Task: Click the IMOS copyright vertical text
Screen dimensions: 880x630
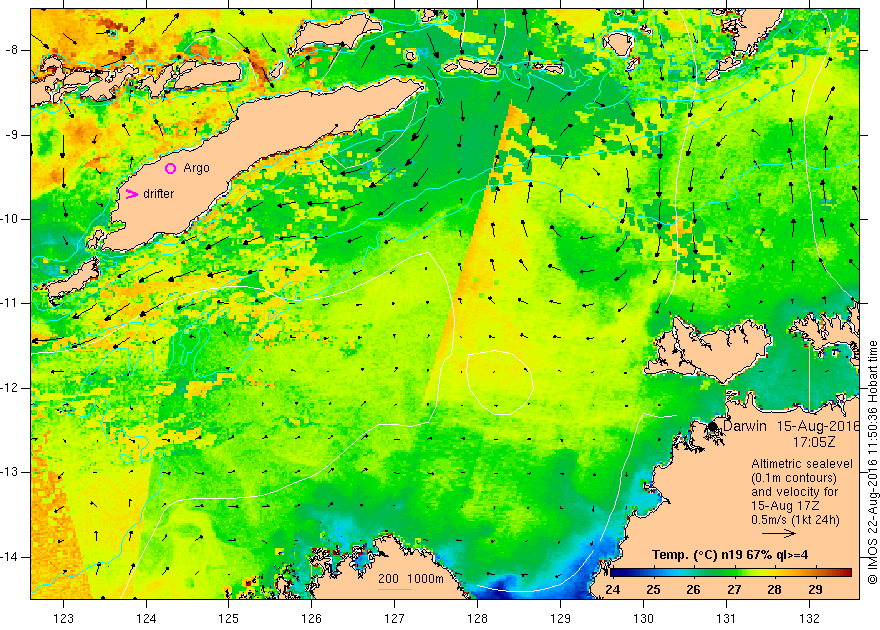Action: (873, 462)
